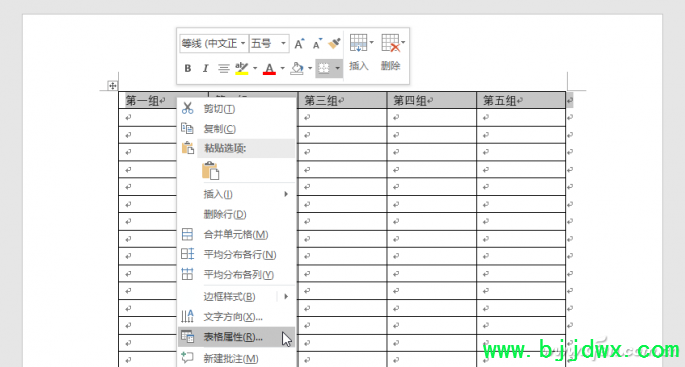Toggle Bold in the mini toolbar
685x367 pixels.
pos(188,69)
